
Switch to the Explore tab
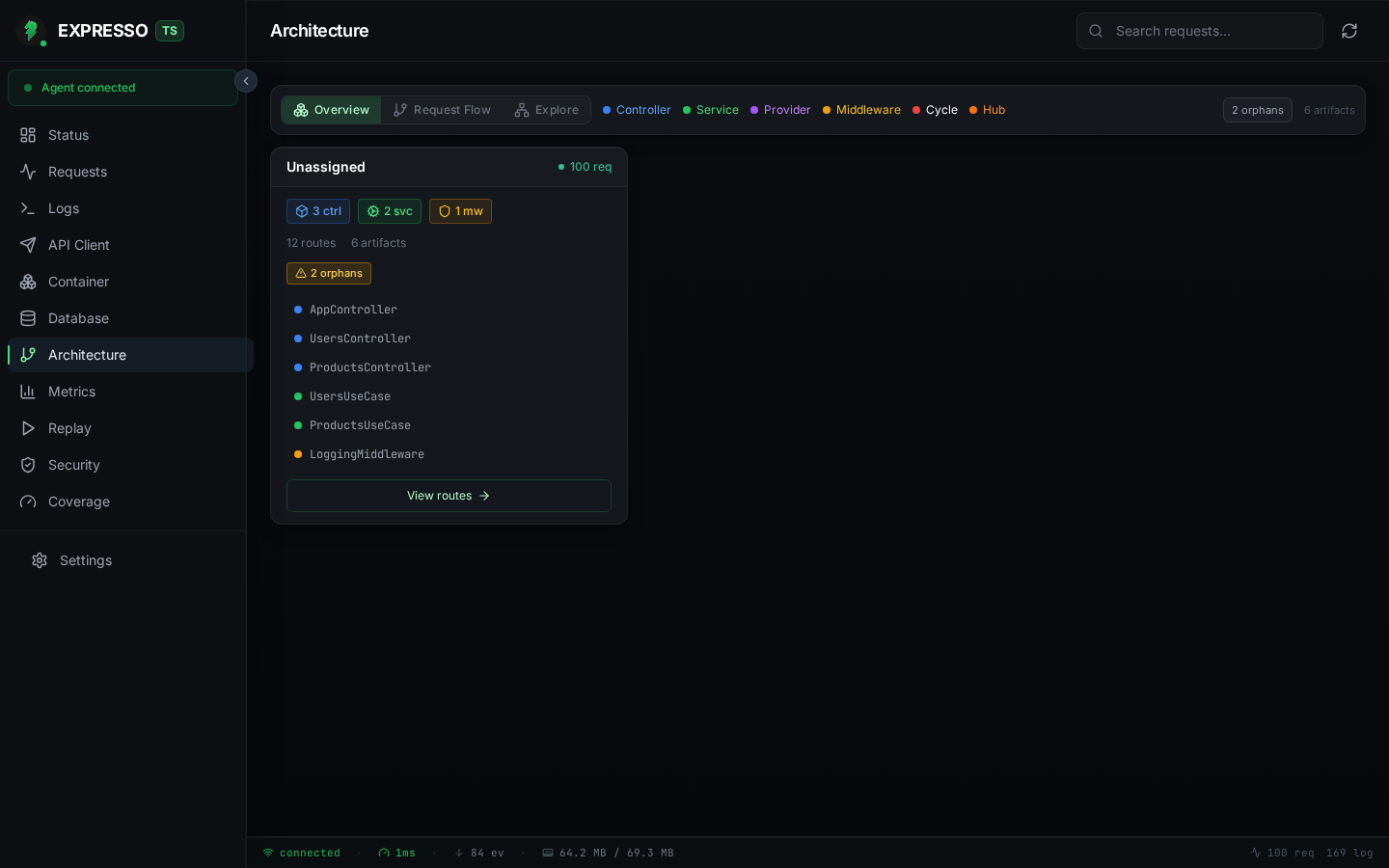click(547, 110)
